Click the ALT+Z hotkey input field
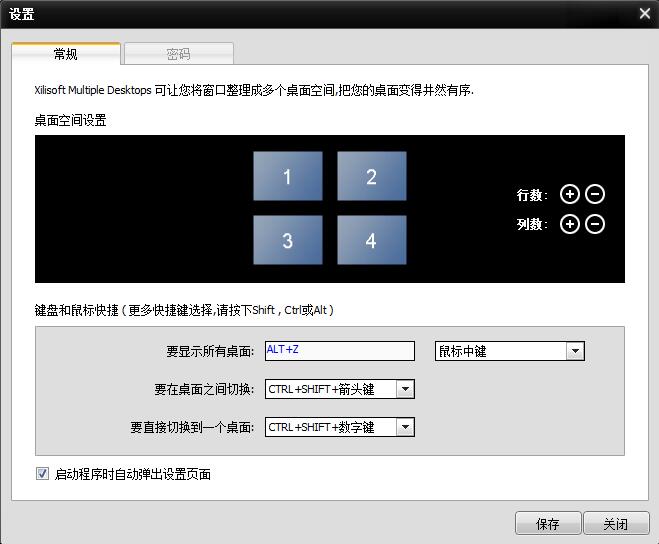This screenshot has height=544, width=659. 339,351
